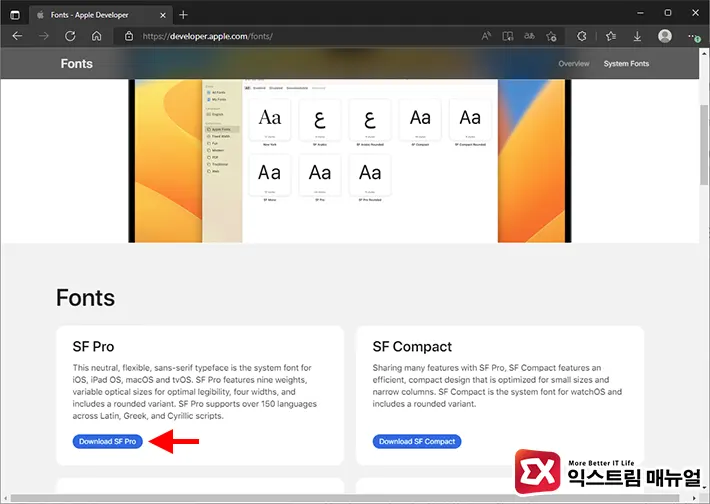Click the Download SF Pro button
710x504 pixels.
(x=108, y=441)
